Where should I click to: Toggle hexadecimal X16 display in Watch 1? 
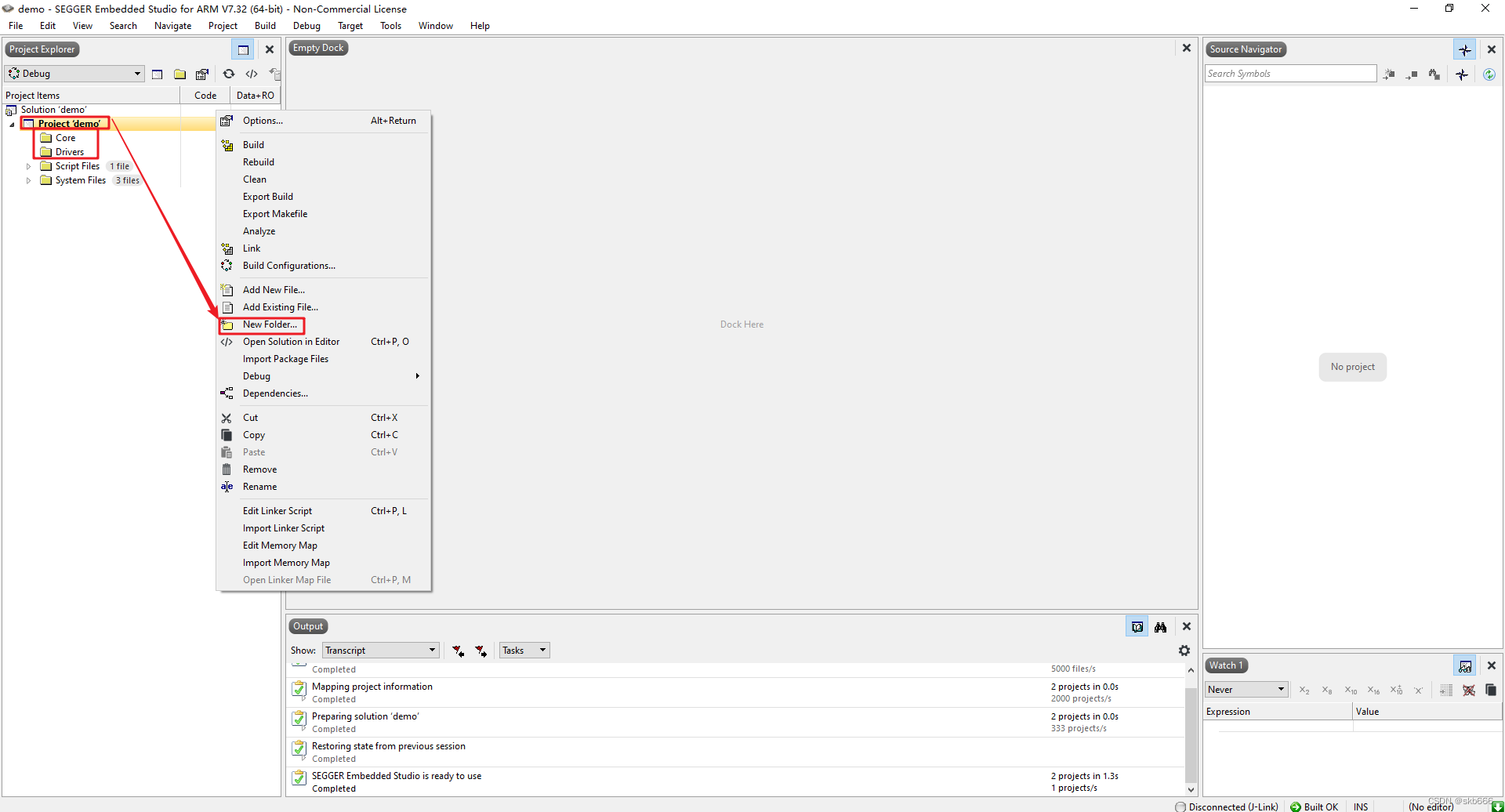(x=1373, y=691)
